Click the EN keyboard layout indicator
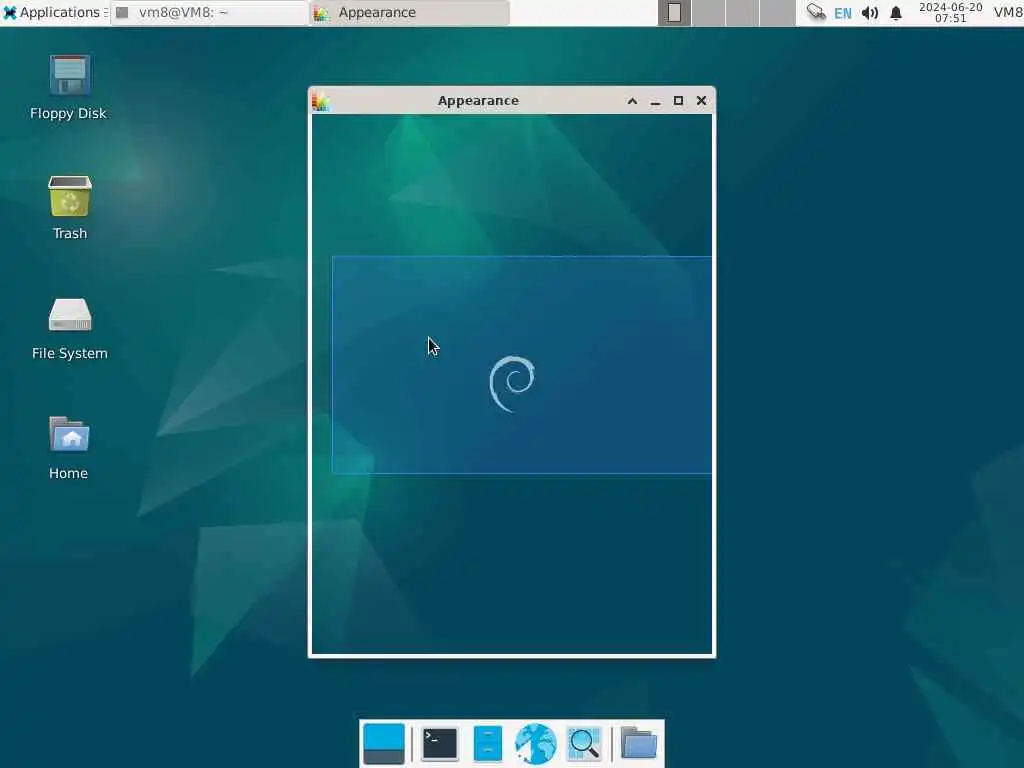1024x768 pixels. click(843, 13)
